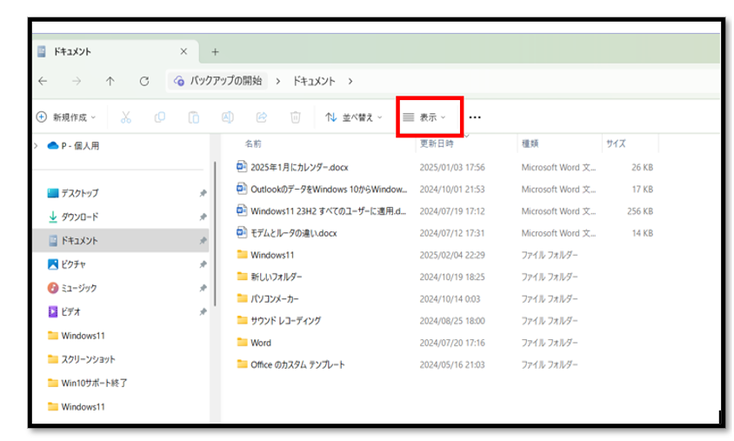Click the Delete trash can icon
The image size is (734, 441).
click(x=295, y=117)
